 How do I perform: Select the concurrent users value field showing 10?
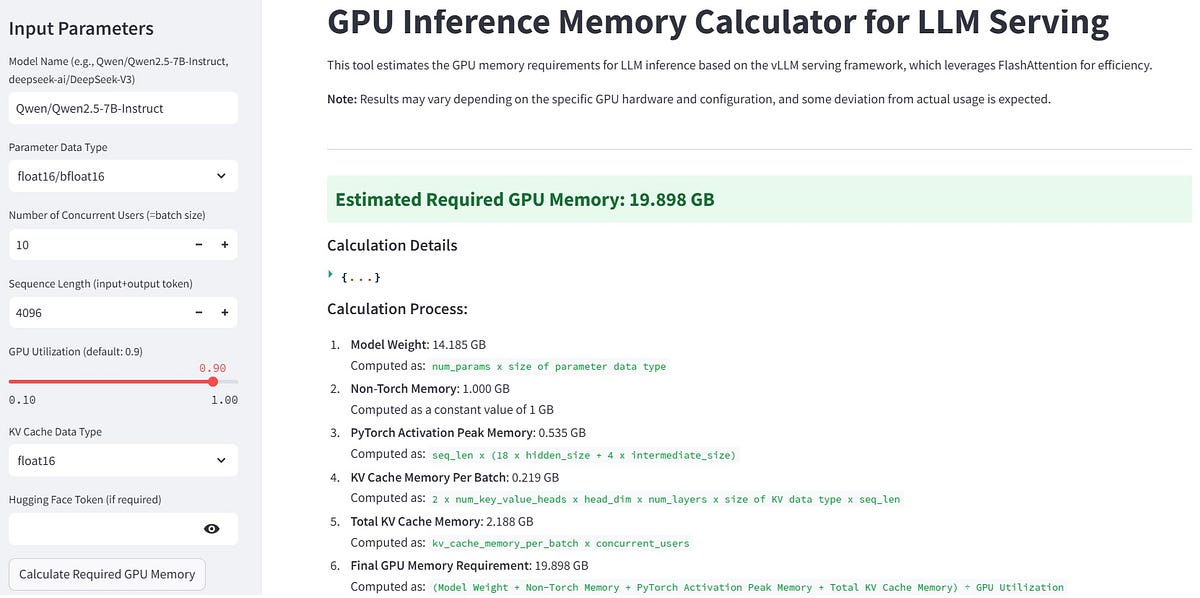tap(90, 244)
